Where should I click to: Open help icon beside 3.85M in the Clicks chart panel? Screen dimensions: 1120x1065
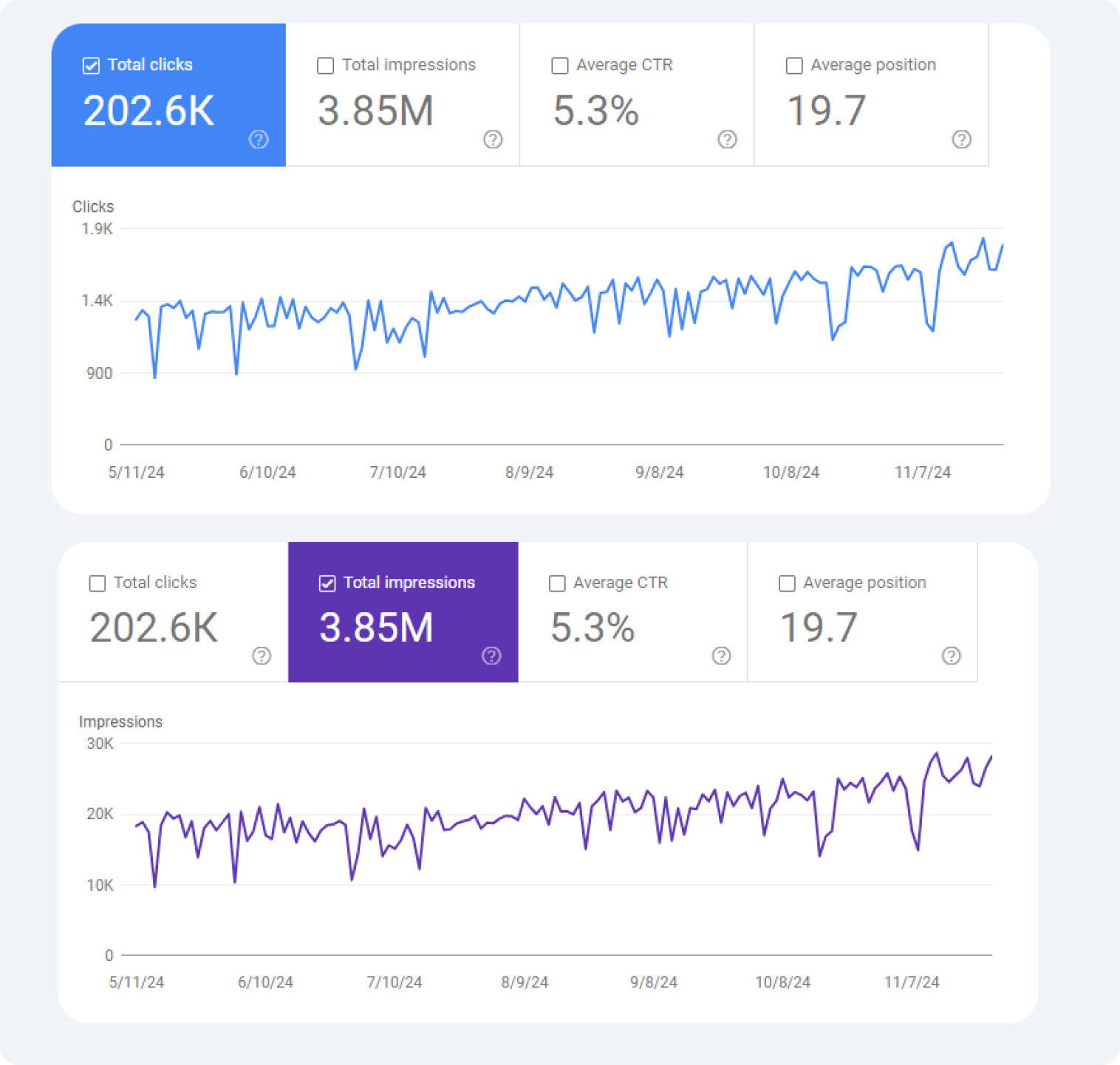pos(493,139)
